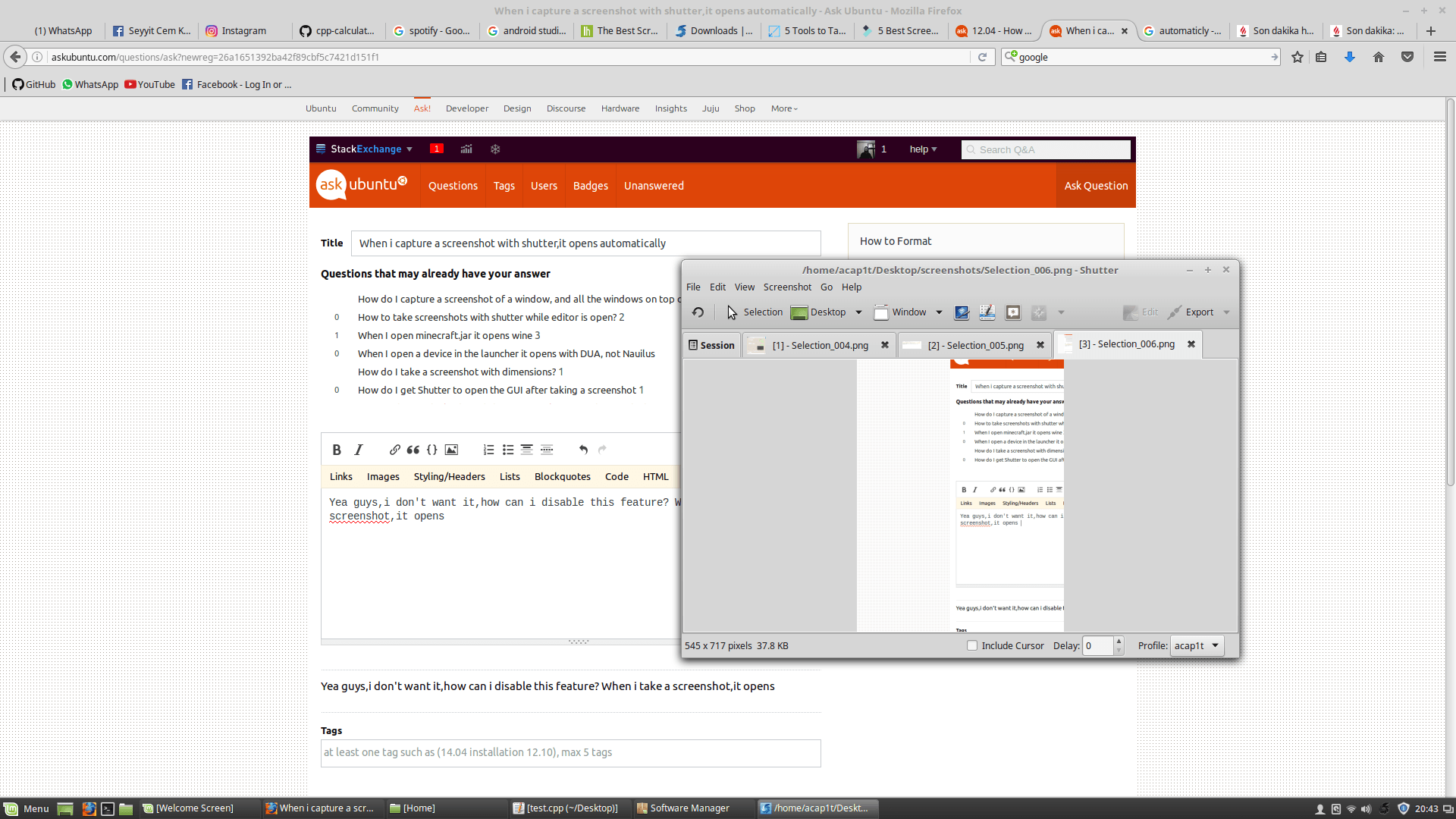Open Profile acap1t dropdown in Shutter

(x=1197, y=645)
